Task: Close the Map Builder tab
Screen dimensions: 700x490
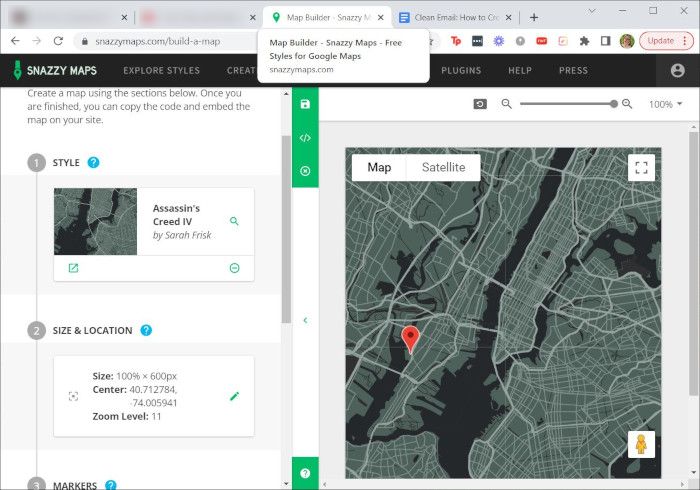Action: click(381, 17)
